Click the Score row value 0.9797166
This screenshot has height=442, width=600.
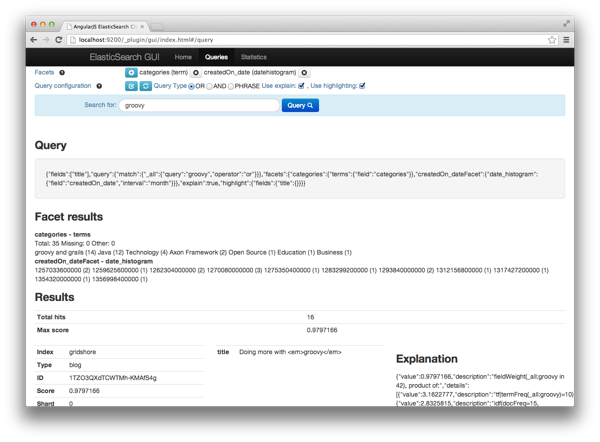click(84, 391)
